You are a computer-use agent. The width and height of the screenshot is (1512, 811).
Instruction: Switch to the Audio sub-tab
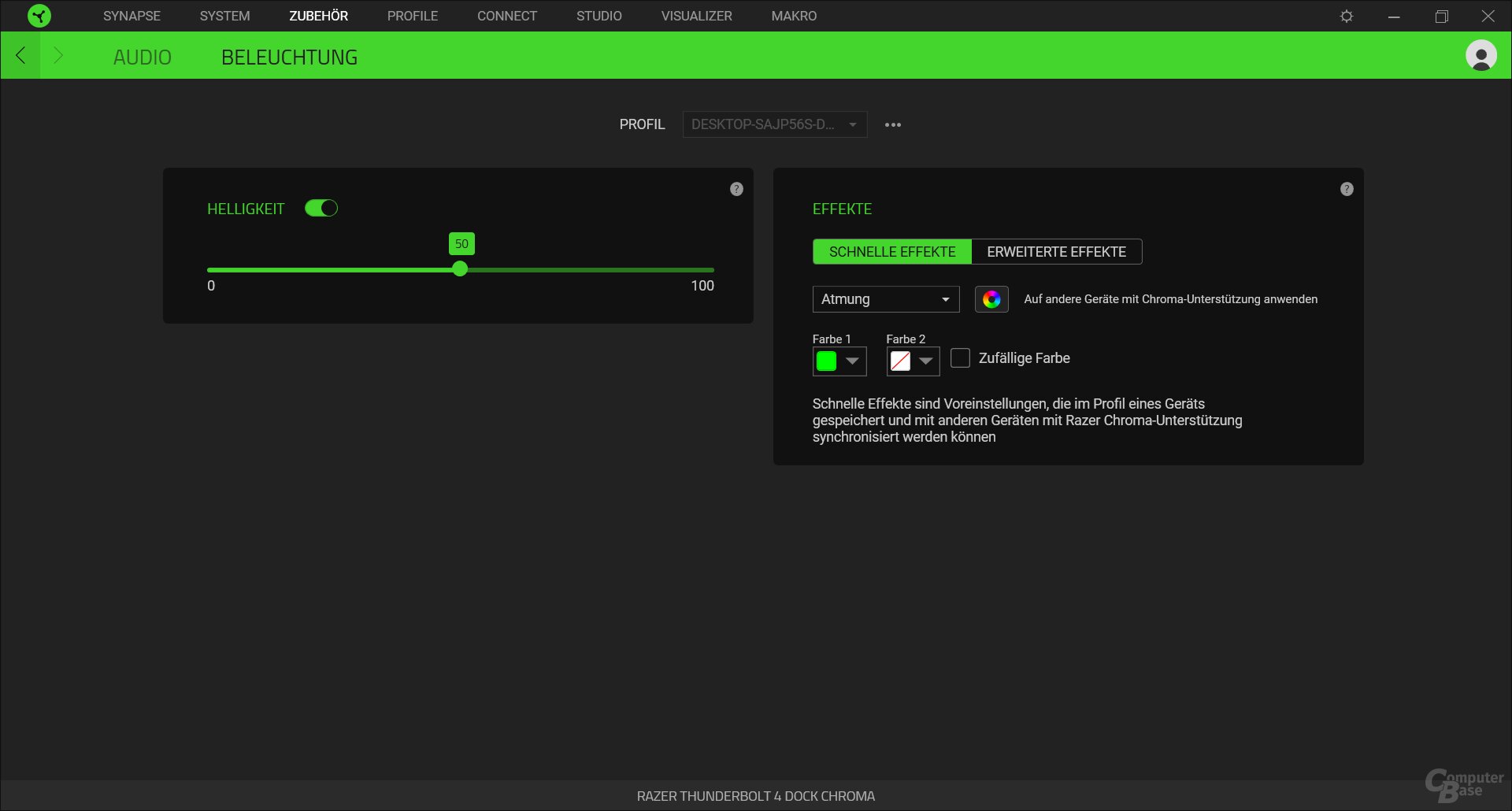(142, 57)
